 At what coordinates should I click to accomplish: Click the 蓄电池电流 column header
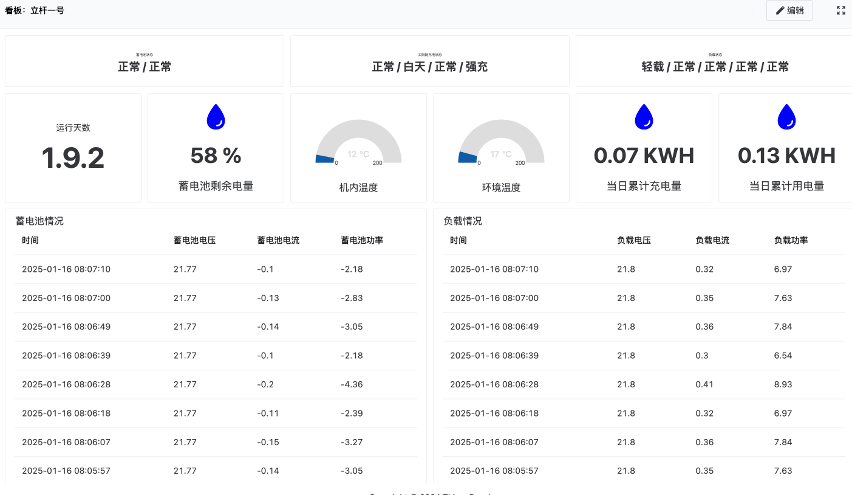click(x=278, y=240)
